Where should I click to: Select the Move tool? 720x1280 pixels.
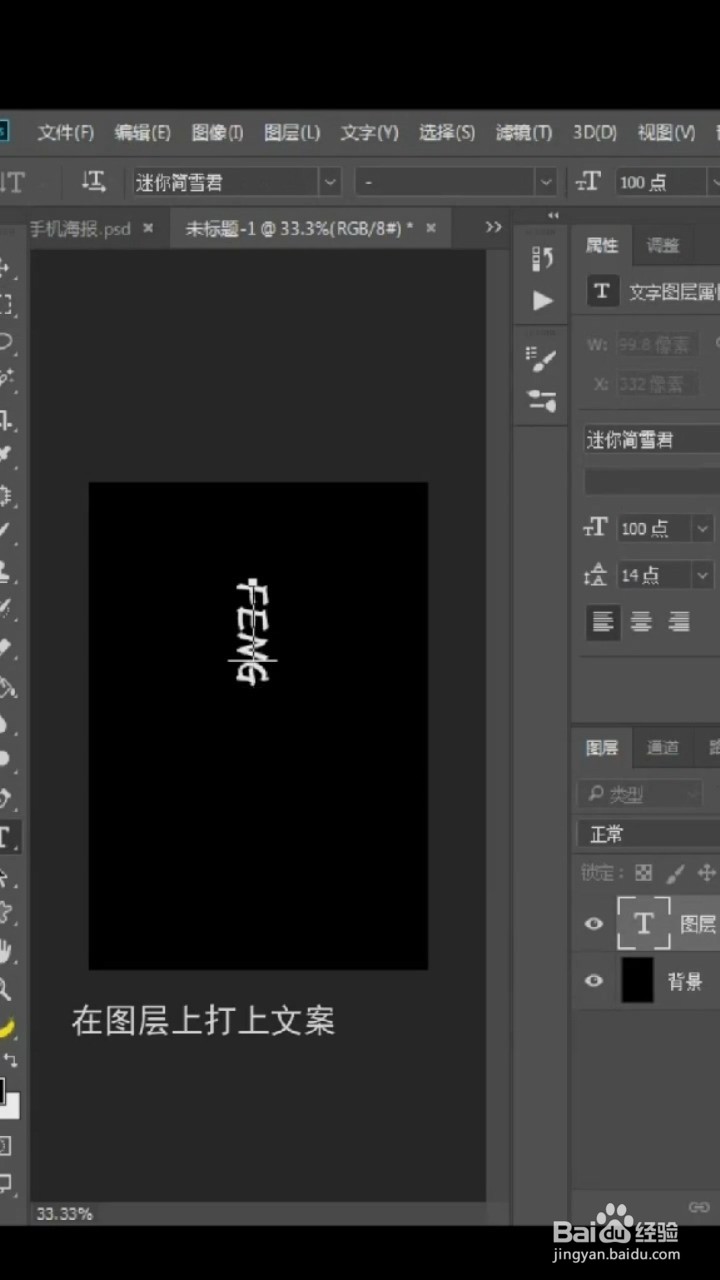point(5,268)
